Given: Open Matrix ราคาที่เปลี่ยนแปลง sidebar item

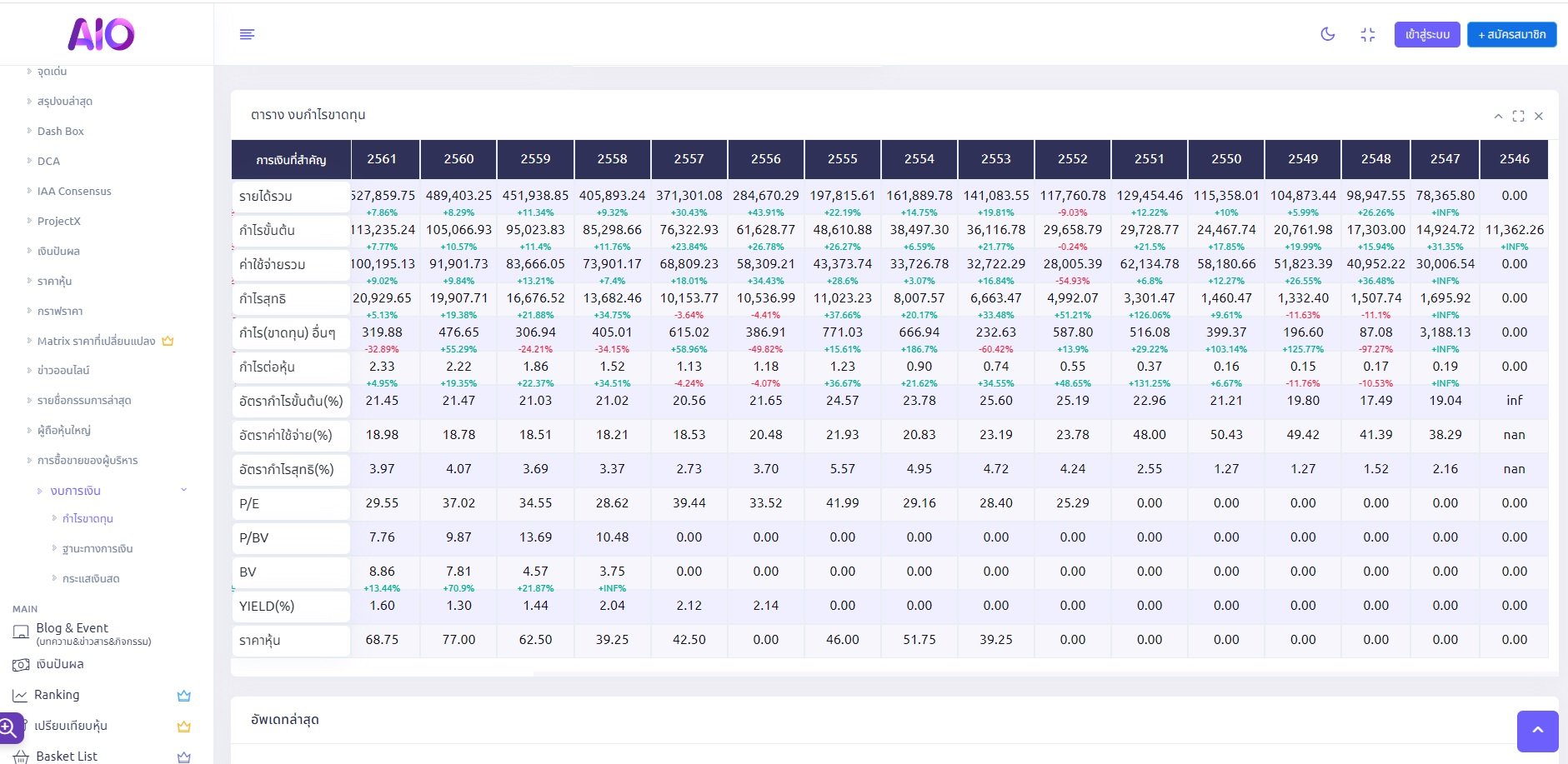Looking at the screenshot, I should [x=96, y=341].
